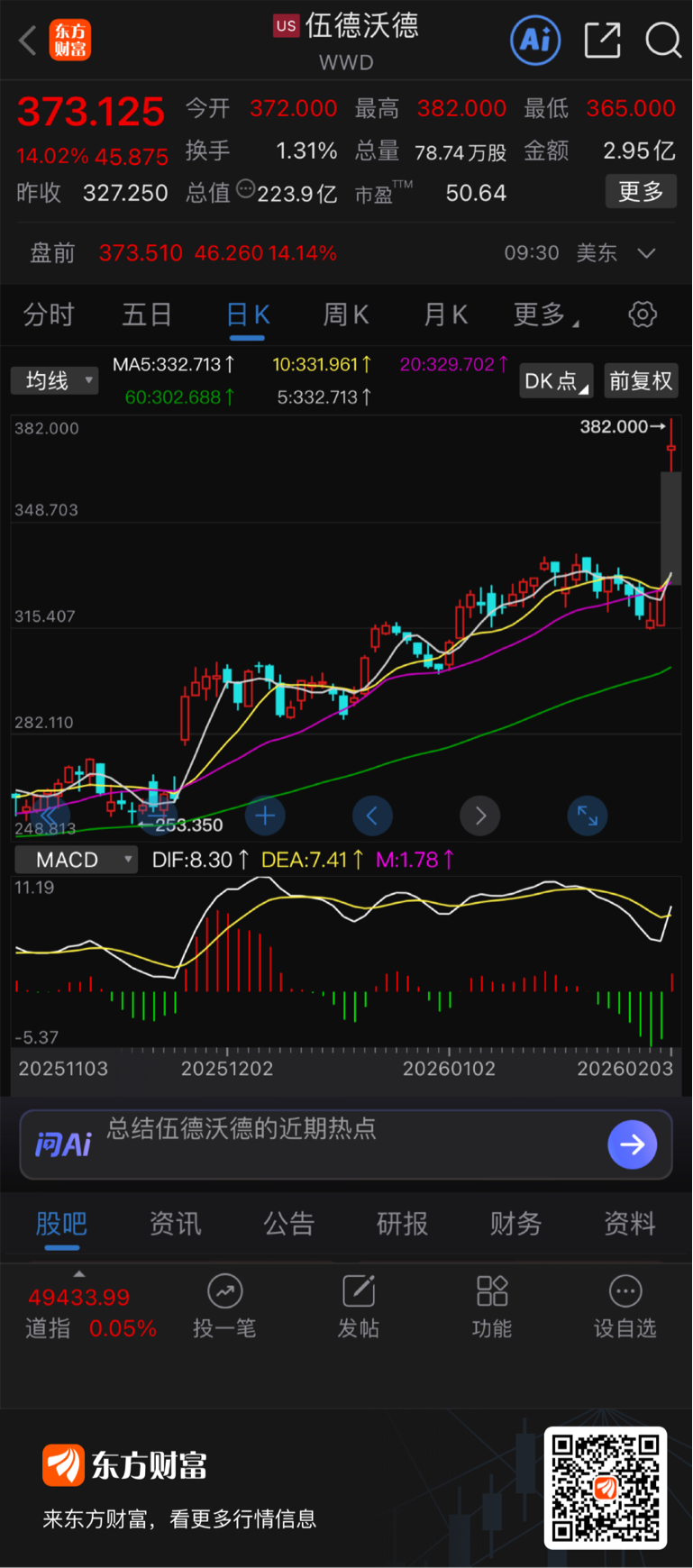Toggle 前复权 adjustment mode
693x1568 pixels.
[x=640, y=381]
